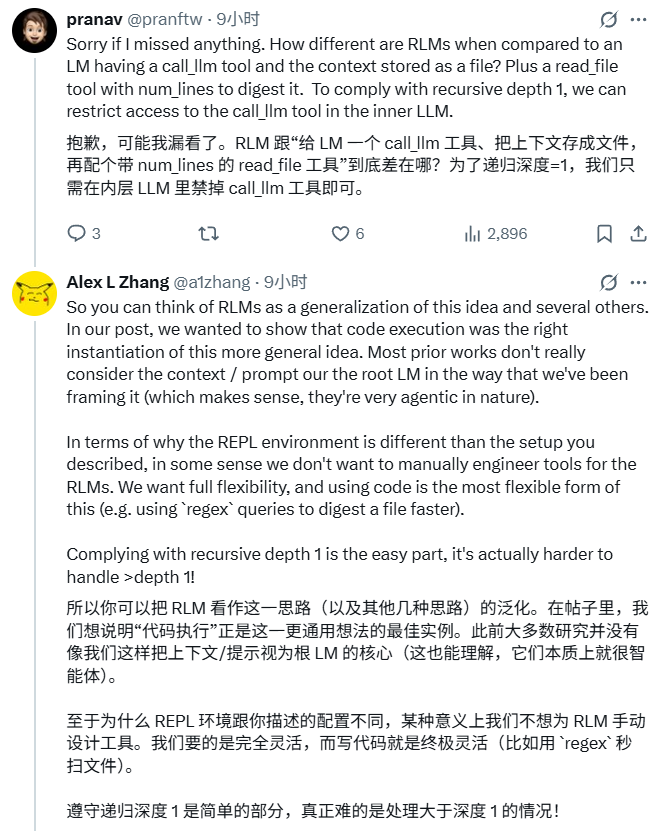Image resolution: width=661 pixels, height=831 pixels.
Task: Open Alex L Zhang's Pikachu avatar
Action: click(x=33, y=294)
